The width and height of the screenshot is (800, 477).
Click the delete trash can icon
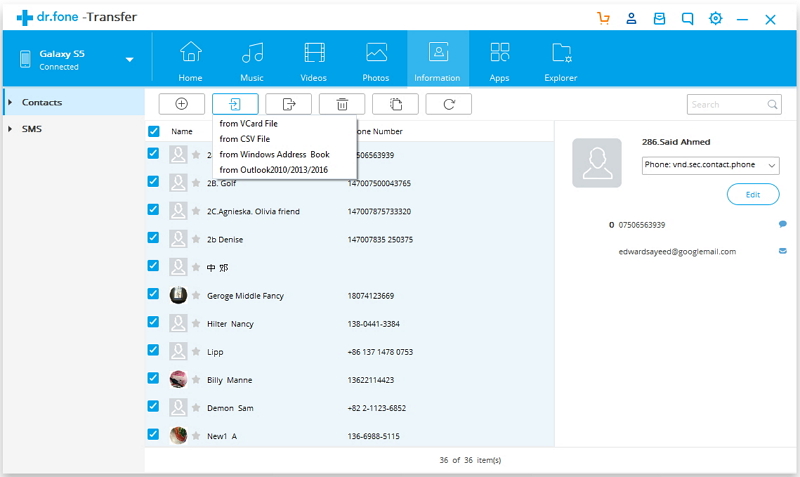click(x=342, y=104)
